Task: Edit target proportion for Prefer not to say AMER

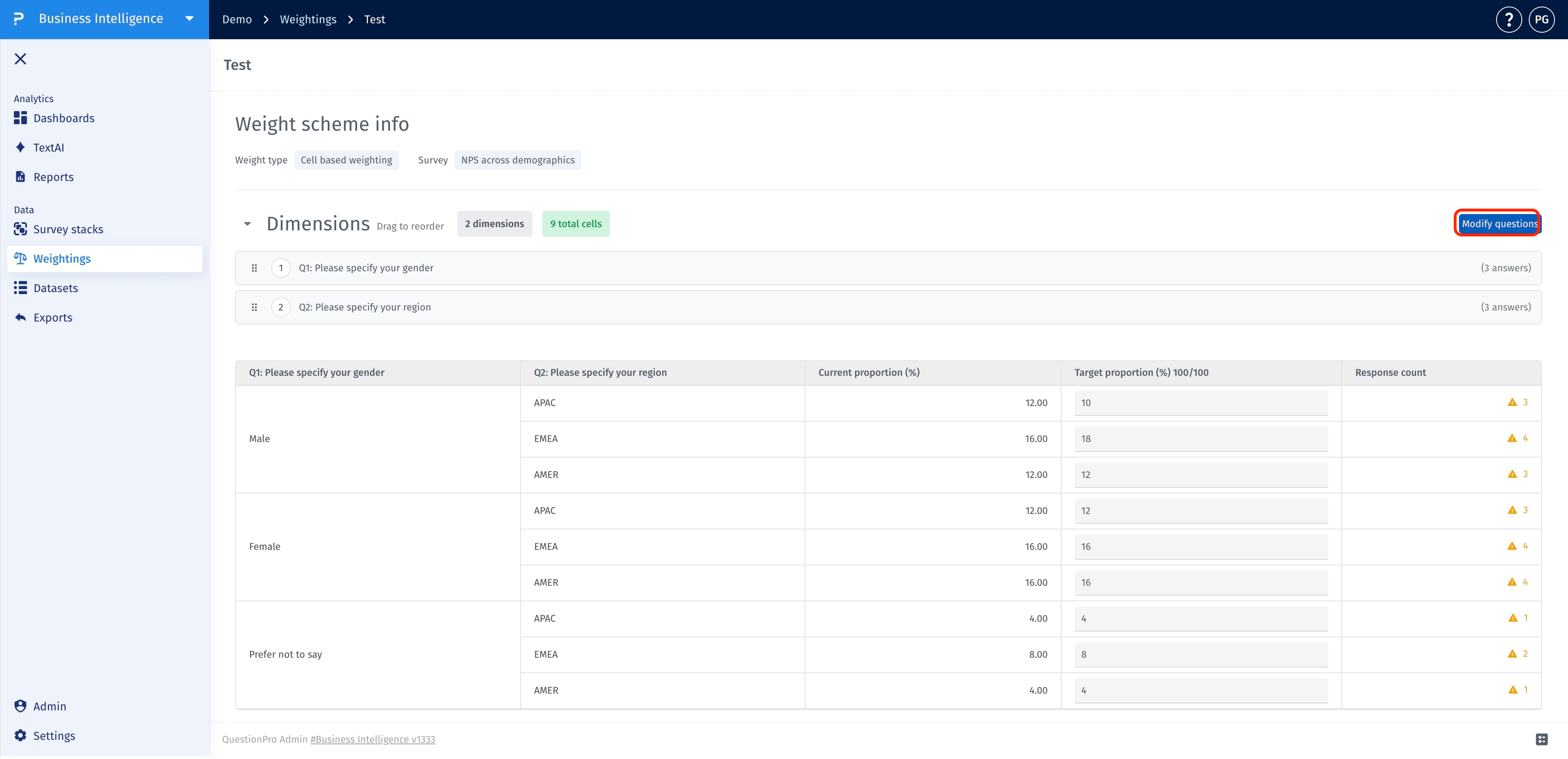Action: (1201, 691)
